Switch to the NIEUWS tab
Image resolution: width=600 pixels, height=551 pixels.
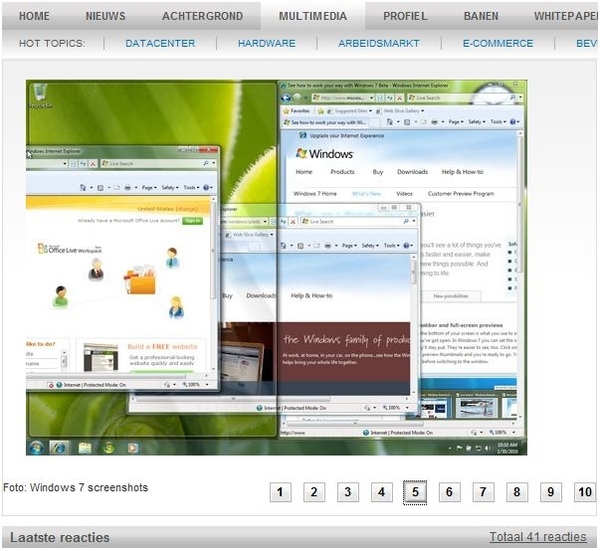point(105,16)
